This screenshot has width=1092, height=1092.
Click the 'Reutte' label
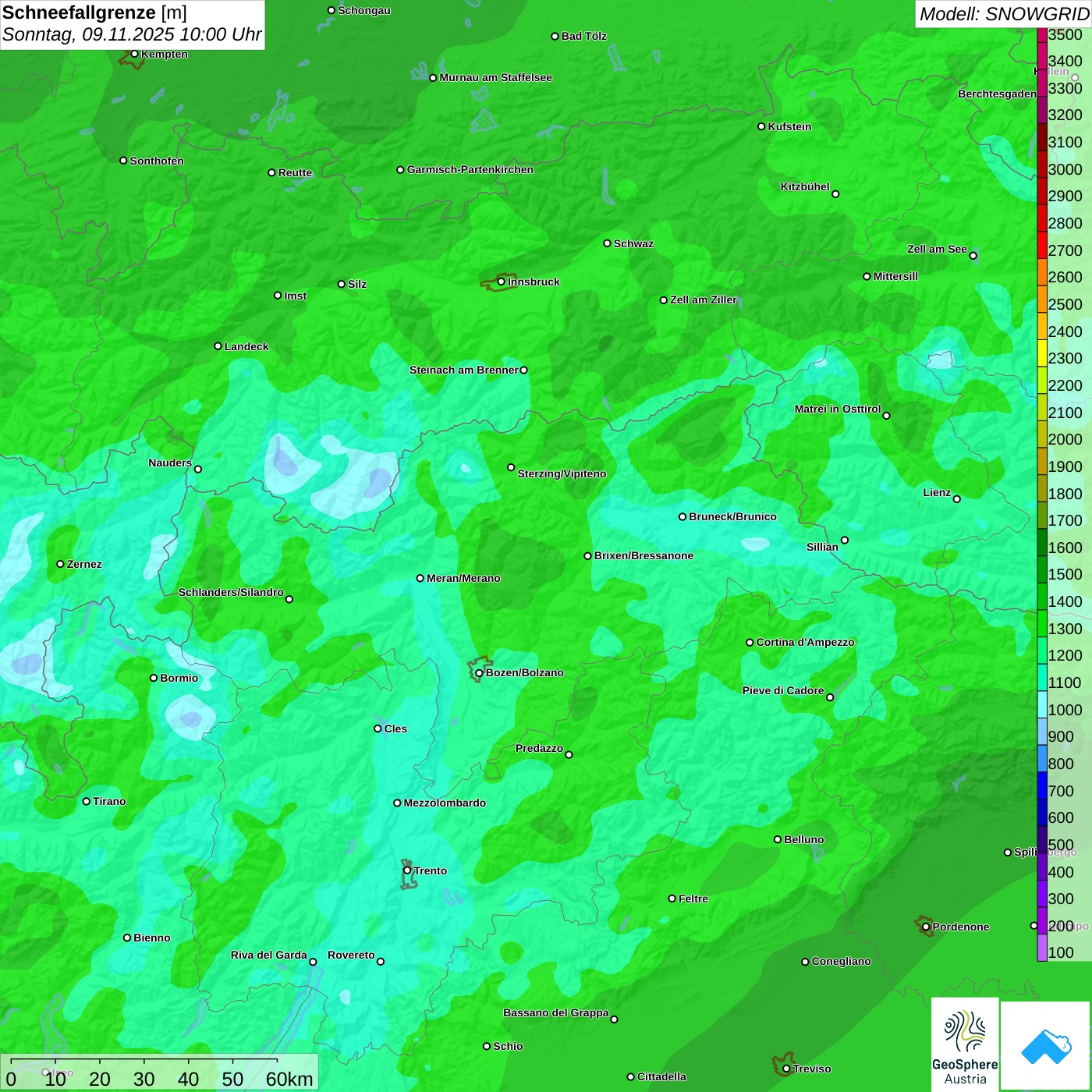[295, 172]
